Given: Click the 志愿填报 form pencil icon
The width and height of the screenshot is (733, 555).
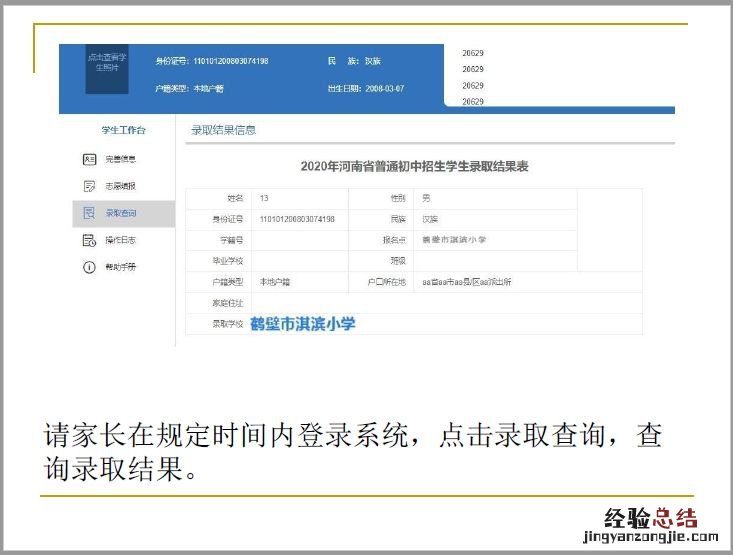Looking at the screenshot, I should [x=89, y=186].
